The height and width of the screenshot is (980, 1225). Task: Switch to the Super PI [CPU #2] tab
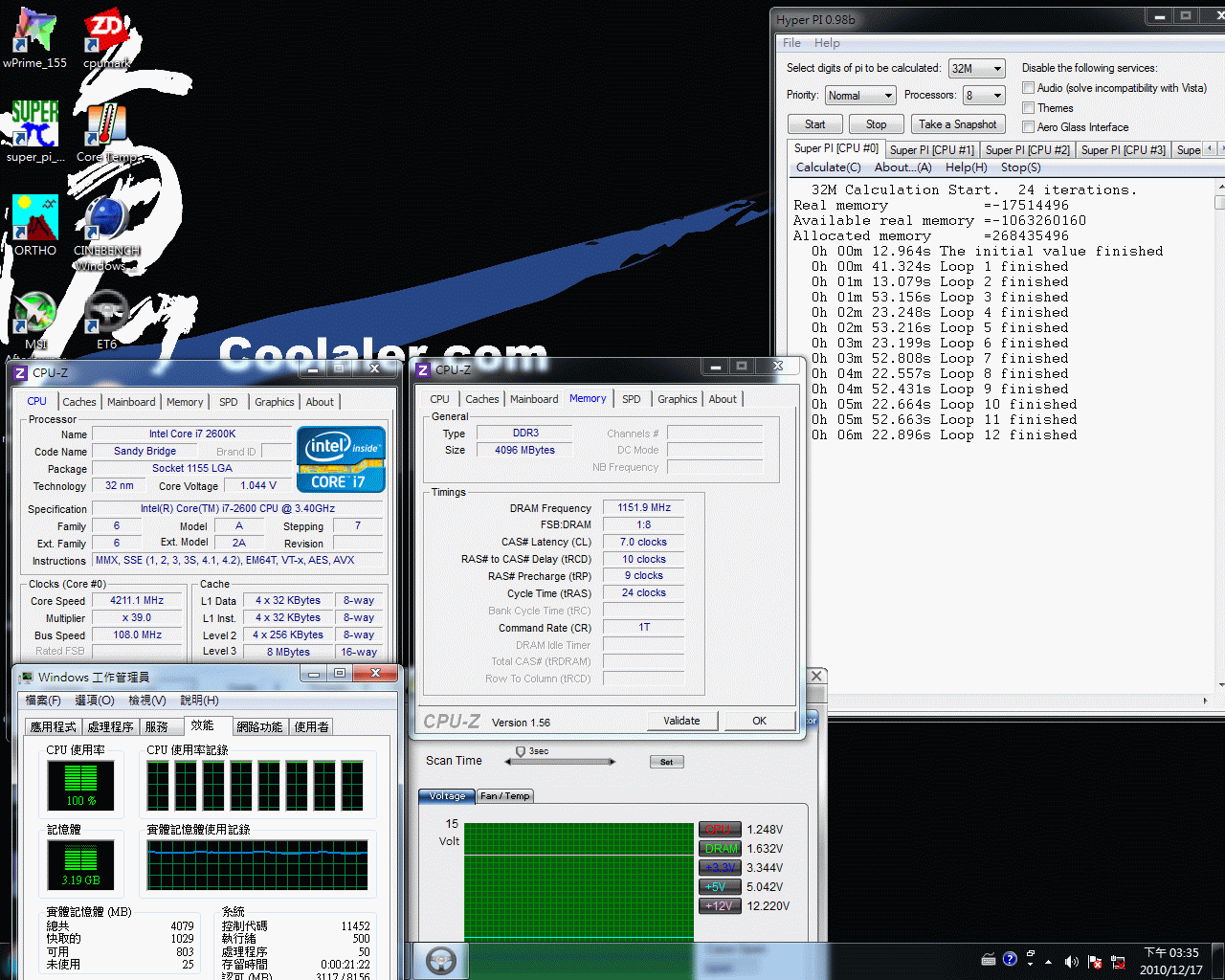click(x=1027, y=150)
